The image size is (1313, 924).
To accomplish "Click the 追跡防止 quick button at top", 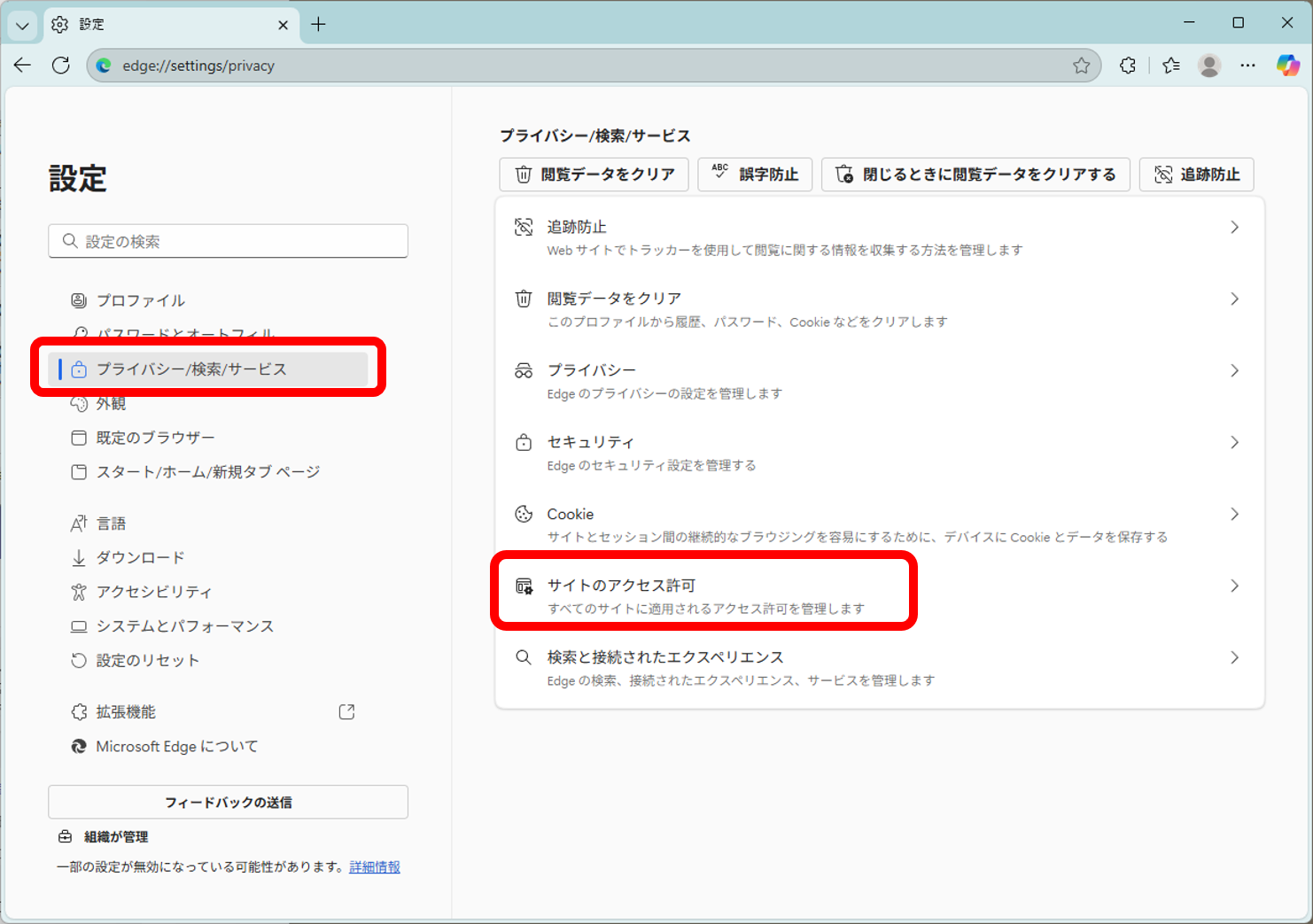I will (1196, 174).
